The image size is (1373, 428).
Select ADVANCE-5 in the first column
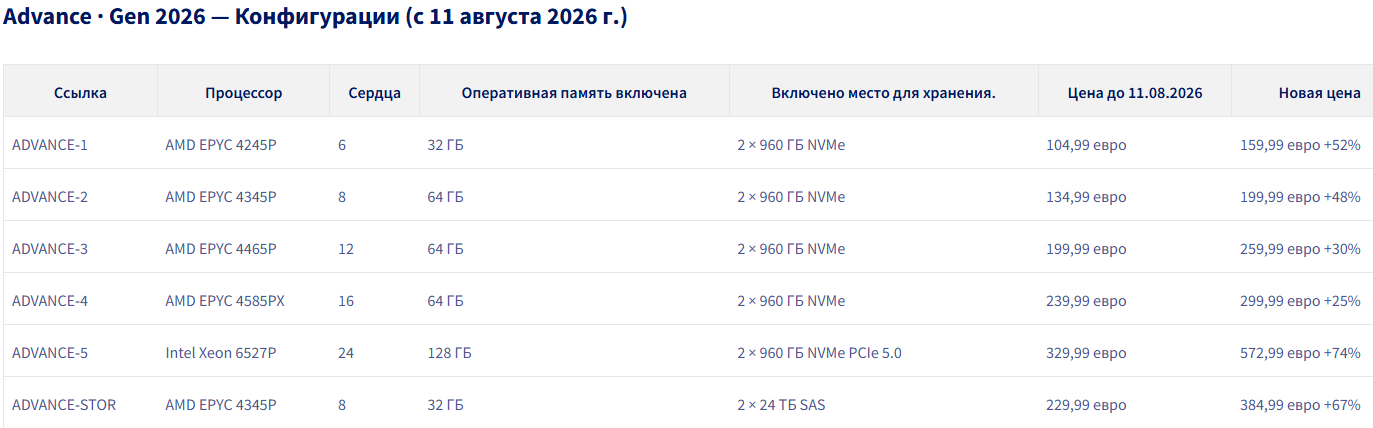tap(50, 353)
